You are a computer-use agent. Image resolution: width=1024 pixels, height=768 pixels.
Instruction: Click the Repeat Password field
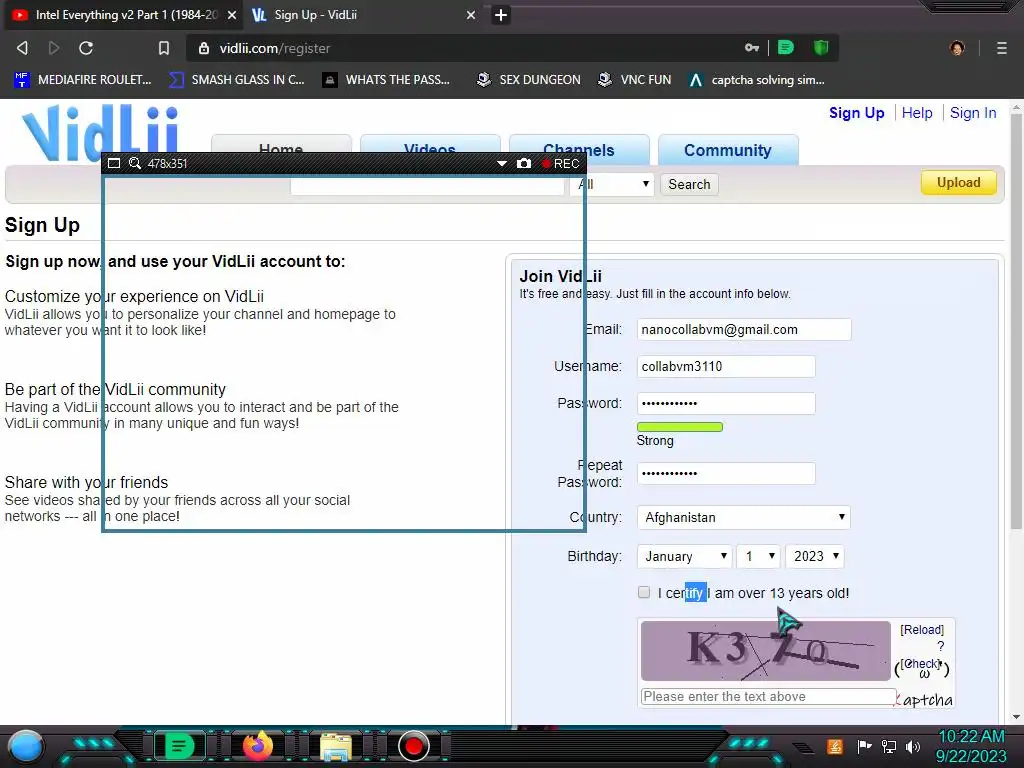(x=726, y=473)
